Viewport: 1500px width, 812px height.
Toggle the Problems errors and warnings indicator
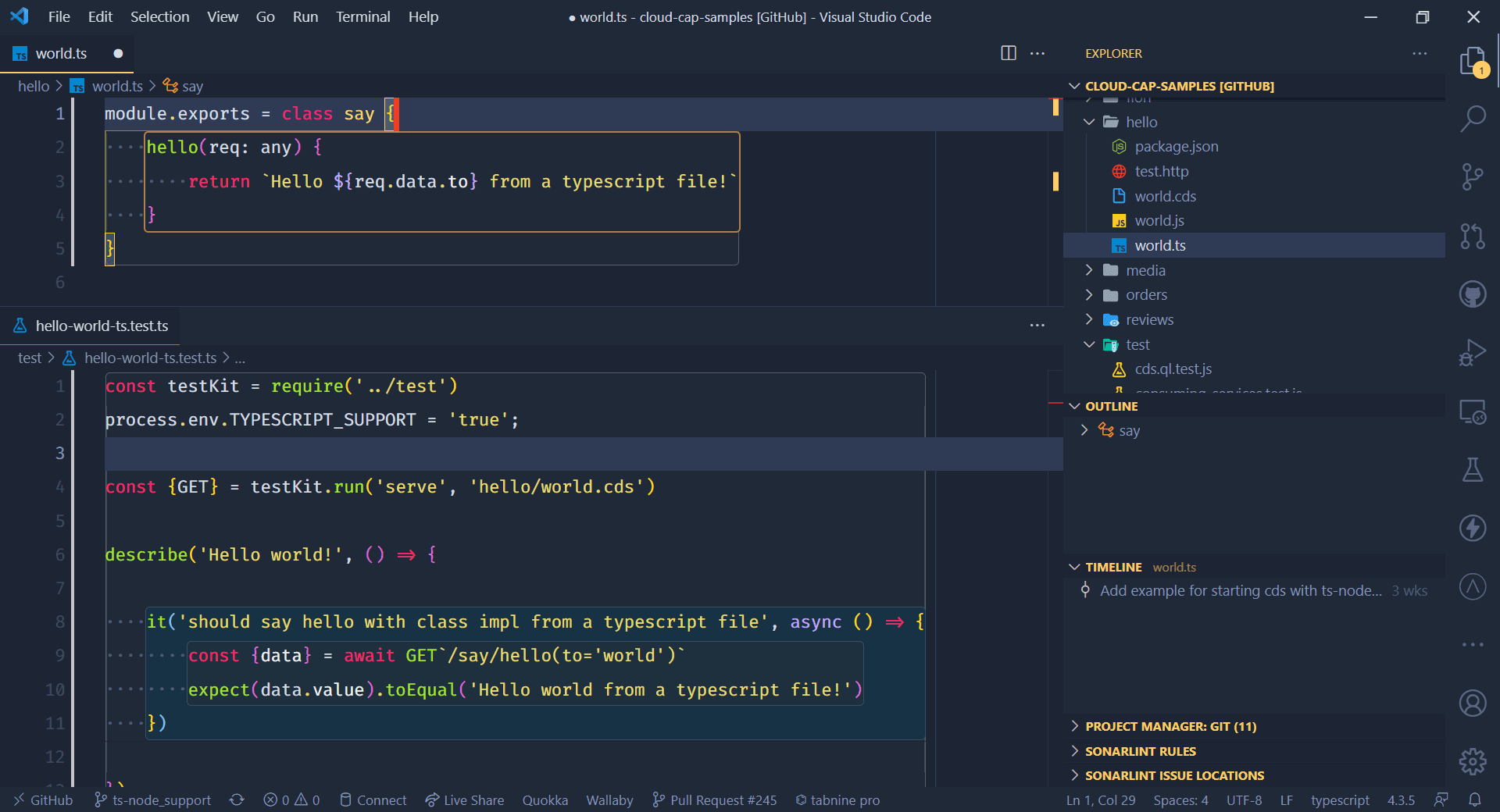291,800
